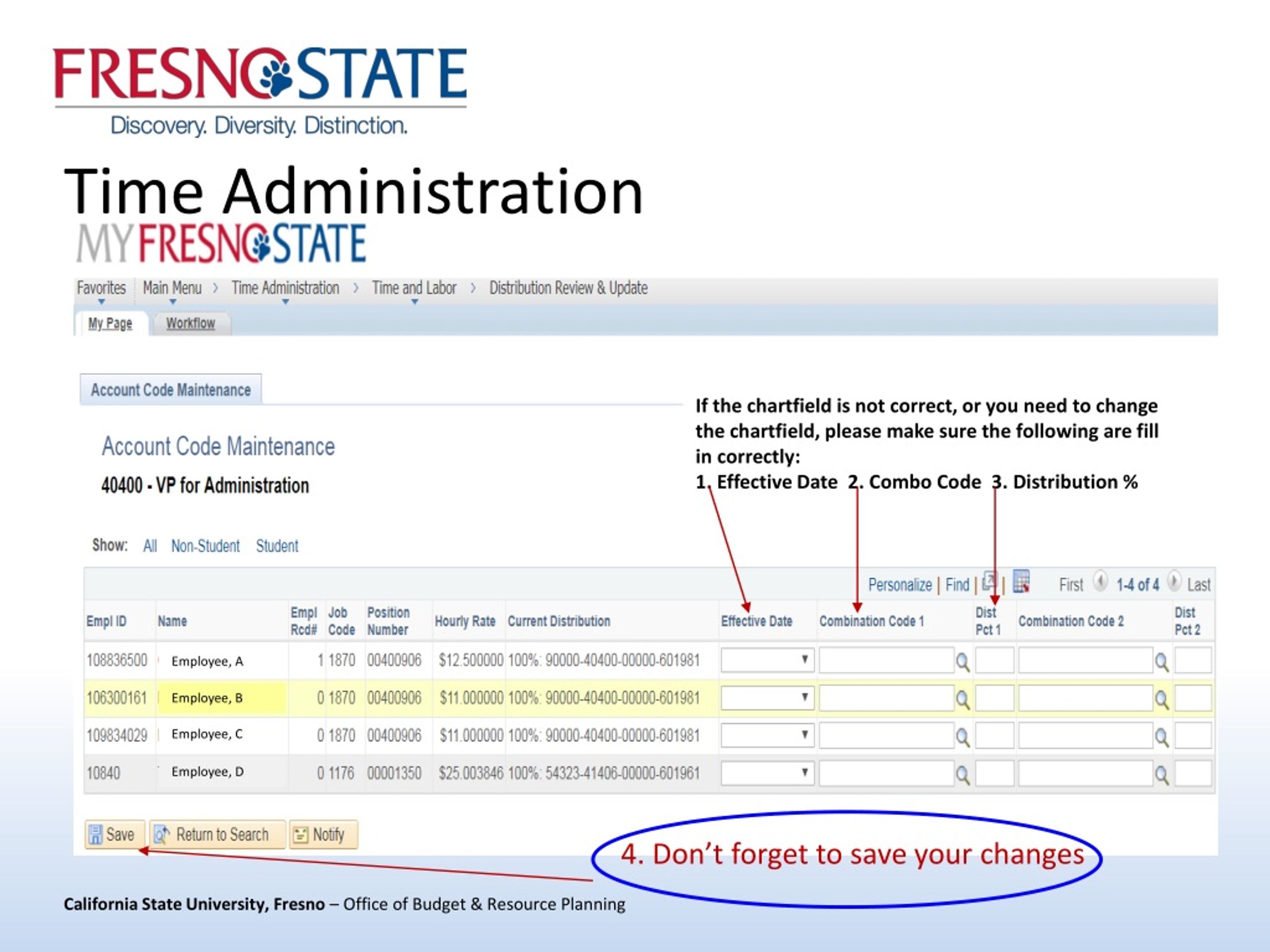1270x952 pixels.
Task: Click the download-to-spreadsheet grid icon
Action: (1021, 581)
